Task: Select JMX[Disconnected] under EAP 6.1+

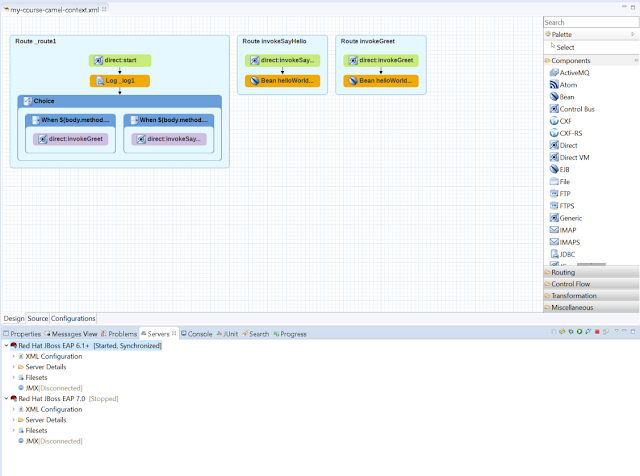Action: click(50, 388)
